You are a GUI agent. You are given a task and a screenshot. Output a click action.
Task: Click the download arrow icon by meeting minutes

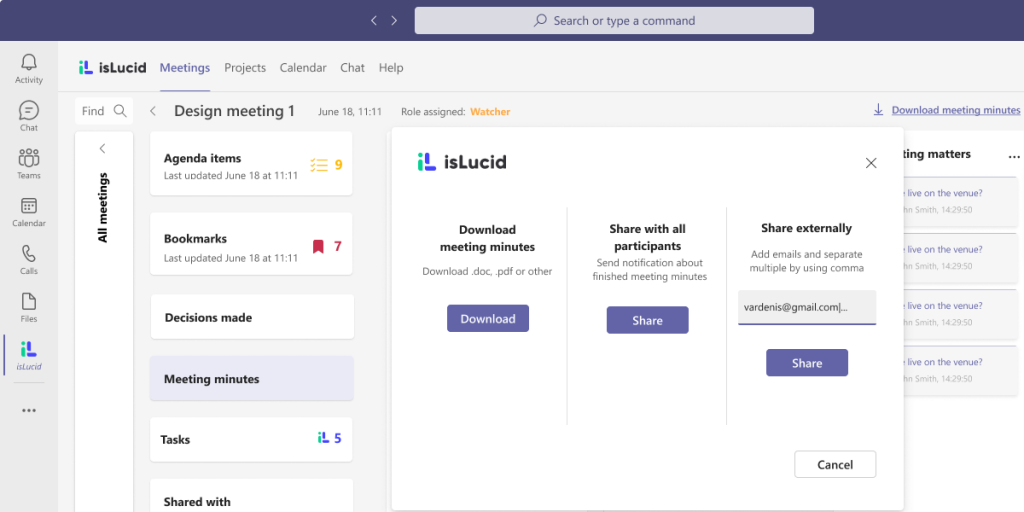878,110
